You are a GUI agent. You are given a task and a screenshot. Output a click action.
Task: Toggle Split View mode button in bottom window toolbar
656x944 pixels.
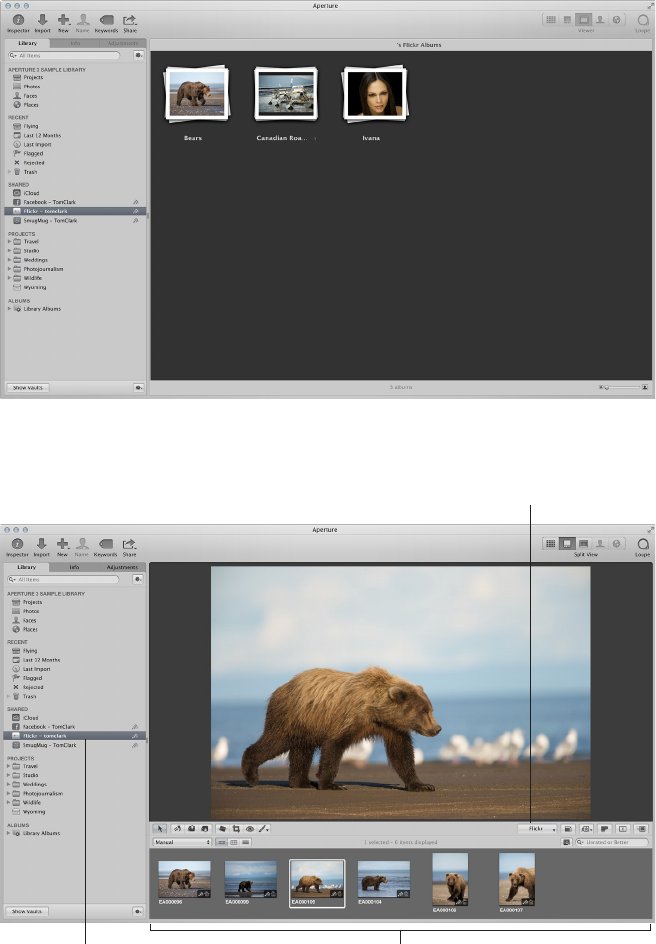[566, 544]
